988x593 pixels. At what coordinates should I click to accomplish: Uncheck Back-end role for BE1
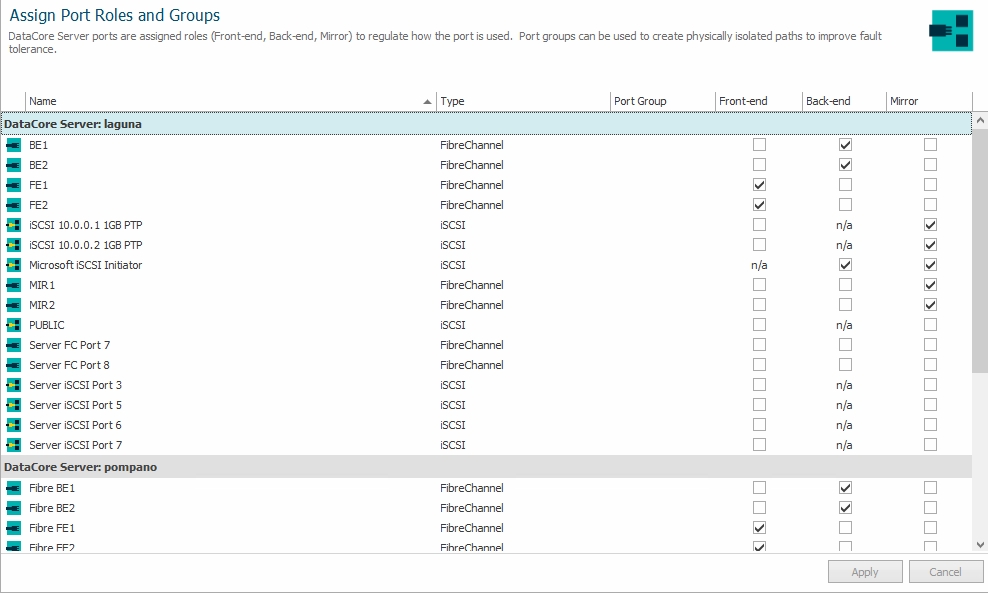[x=845, y=145]
